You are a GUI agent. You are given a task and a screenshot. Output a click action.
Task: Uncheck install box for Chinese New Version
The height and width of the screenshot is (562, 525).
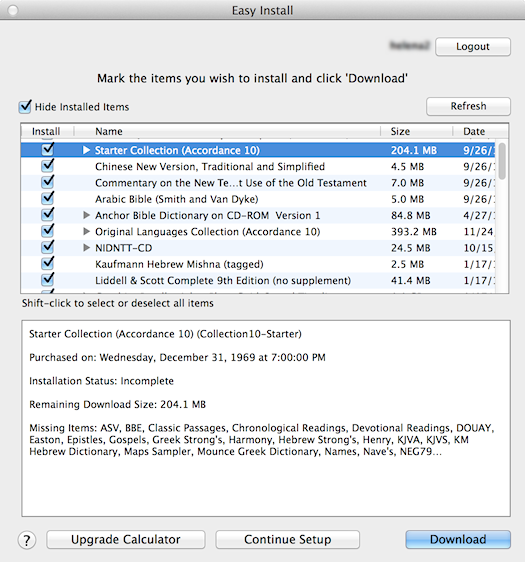click(x=48, y=166)
